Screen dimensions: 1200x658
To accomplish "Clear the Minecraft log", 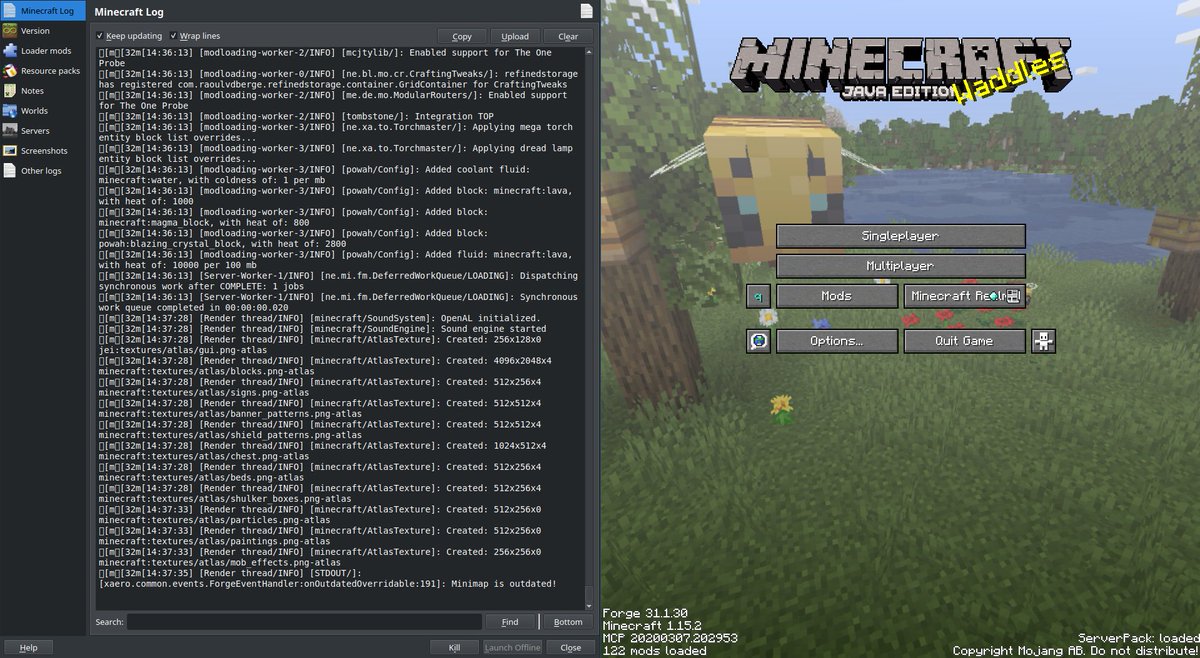I will click(568, 36).
